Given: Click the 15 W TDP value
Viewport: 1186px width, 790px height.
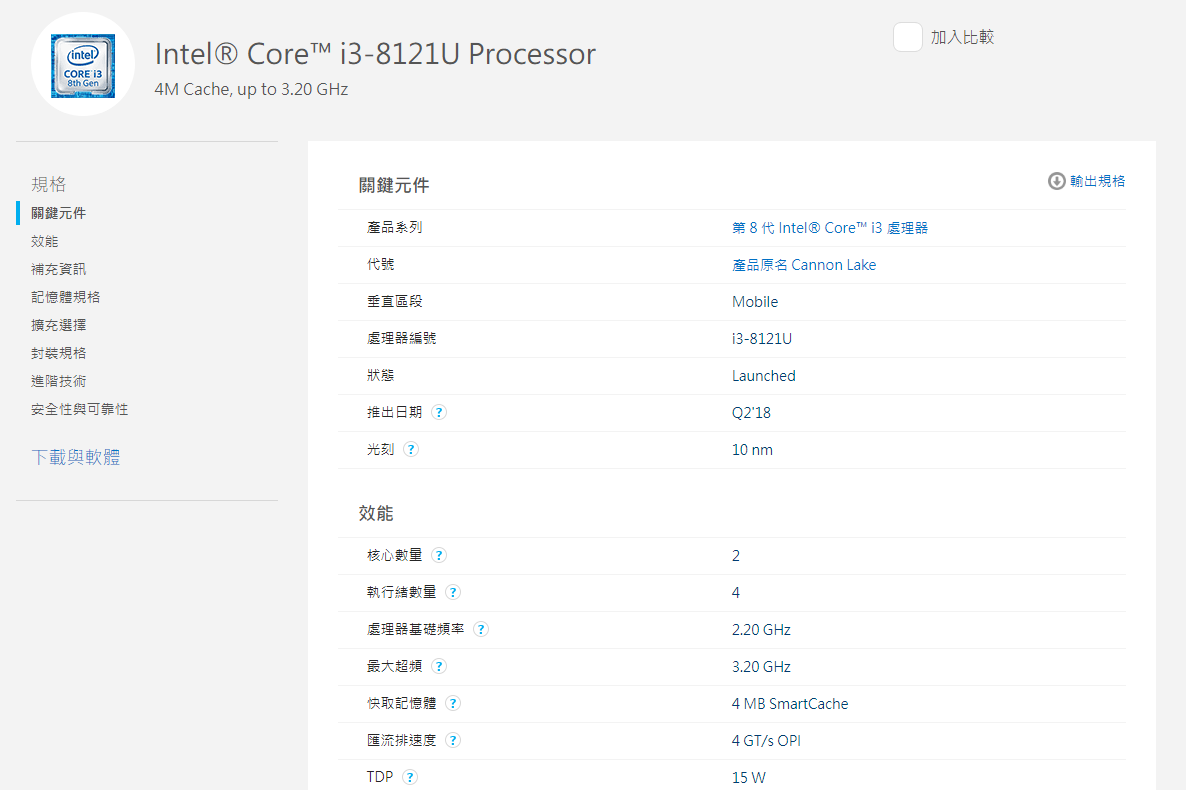Looking at the screenshot, I should tap(749, 778).
